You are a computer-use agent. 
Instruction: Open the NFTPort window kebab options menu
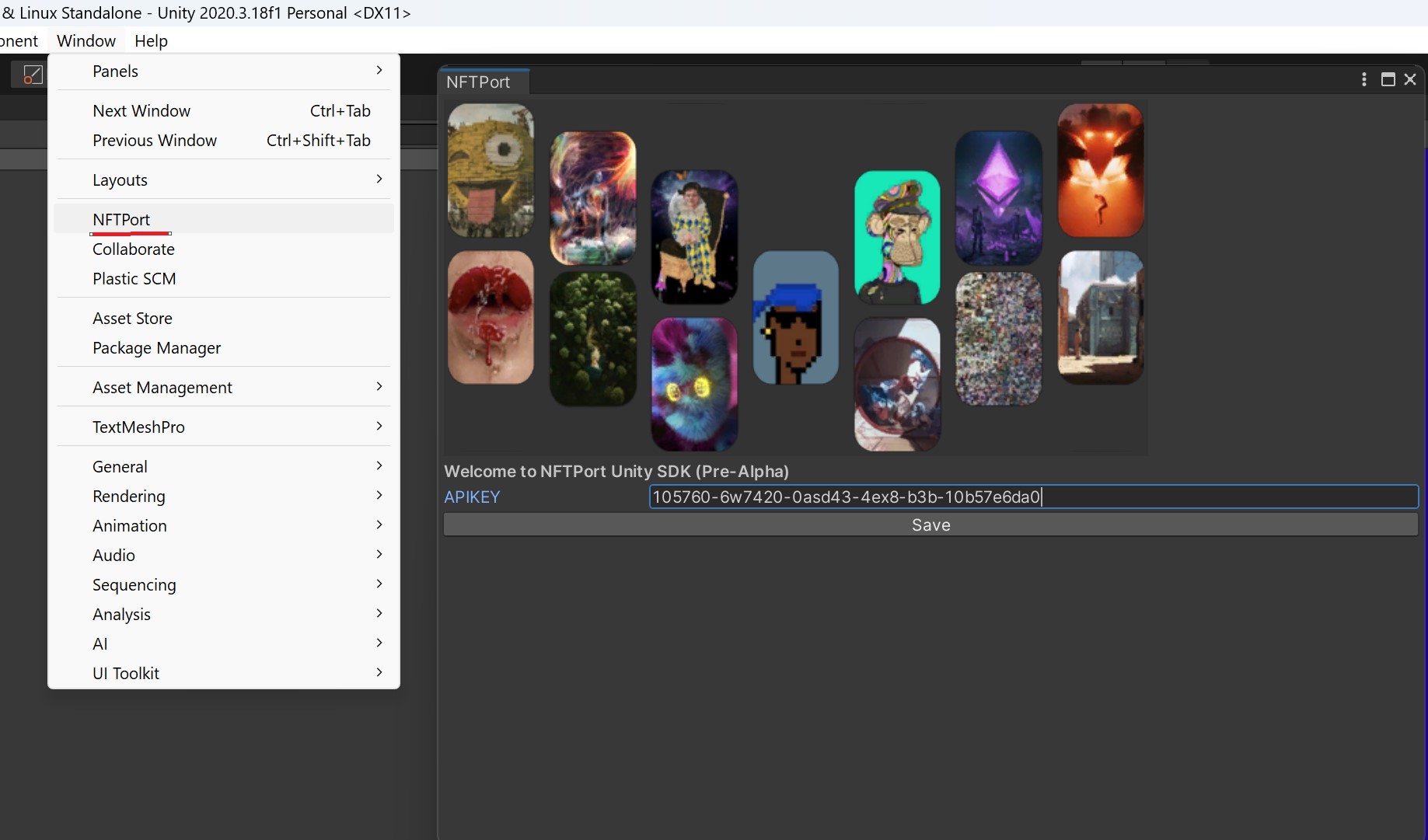1363,79
